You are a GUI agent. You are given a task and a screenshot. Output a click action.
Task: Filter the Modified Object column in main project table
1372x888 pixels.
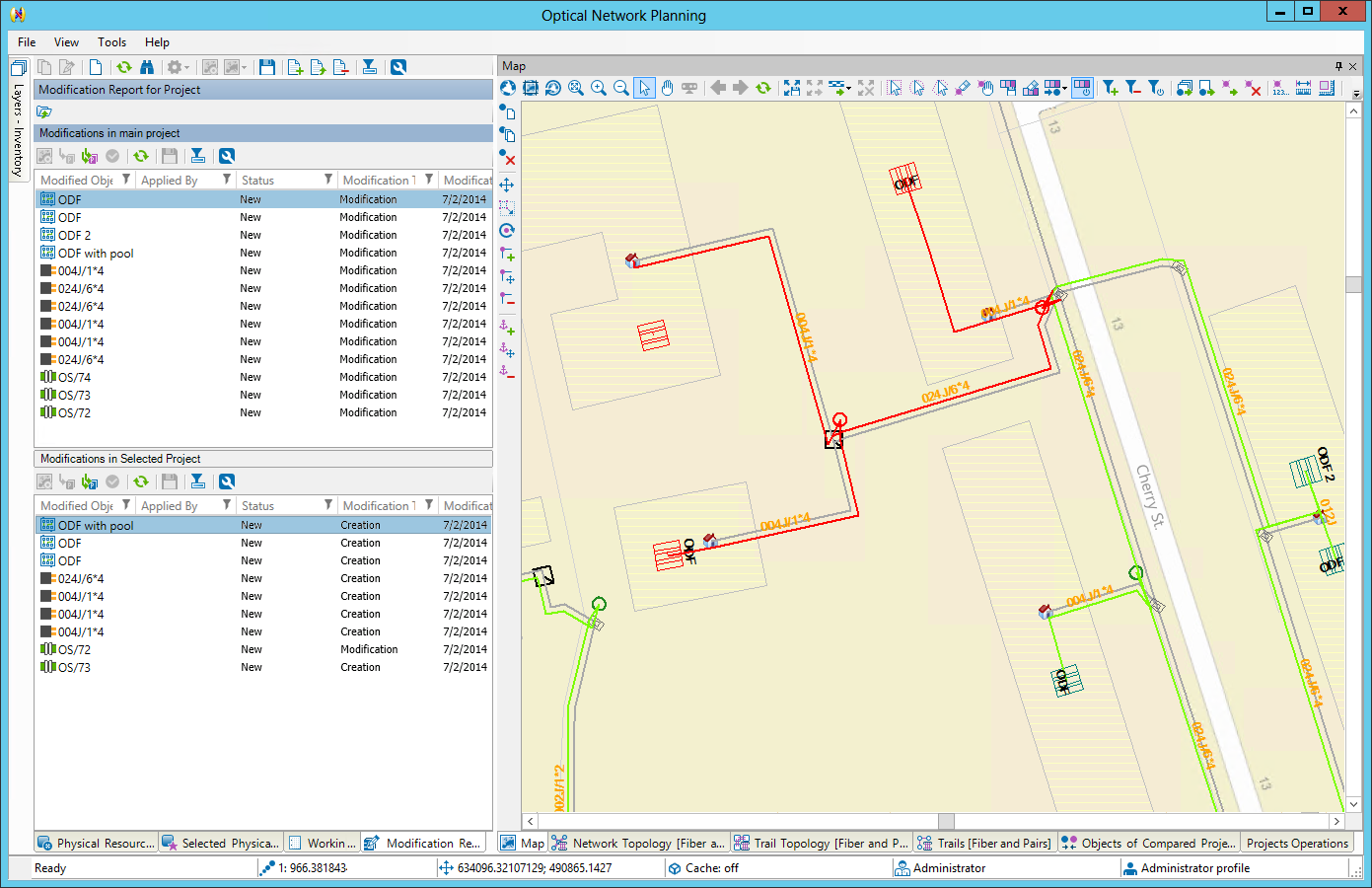(x=126, y=180)
